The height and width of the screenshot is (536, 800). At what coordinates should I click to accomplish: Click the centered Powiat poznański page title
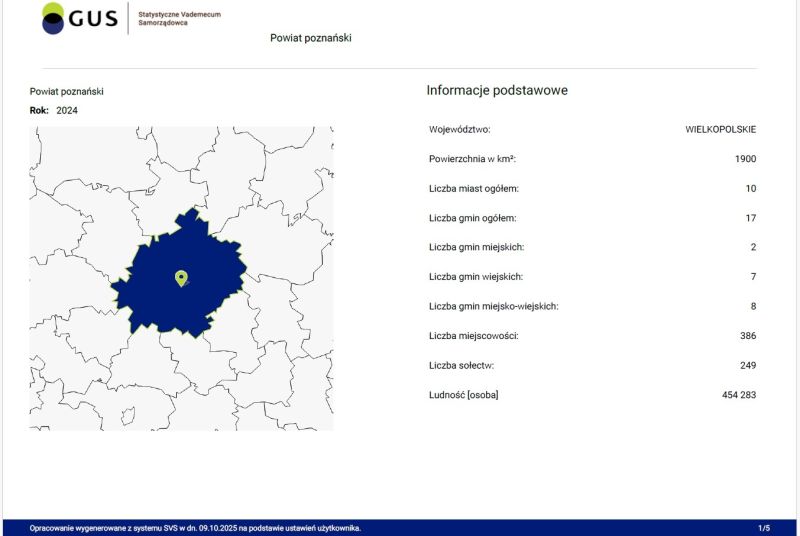tap(310, 38)
